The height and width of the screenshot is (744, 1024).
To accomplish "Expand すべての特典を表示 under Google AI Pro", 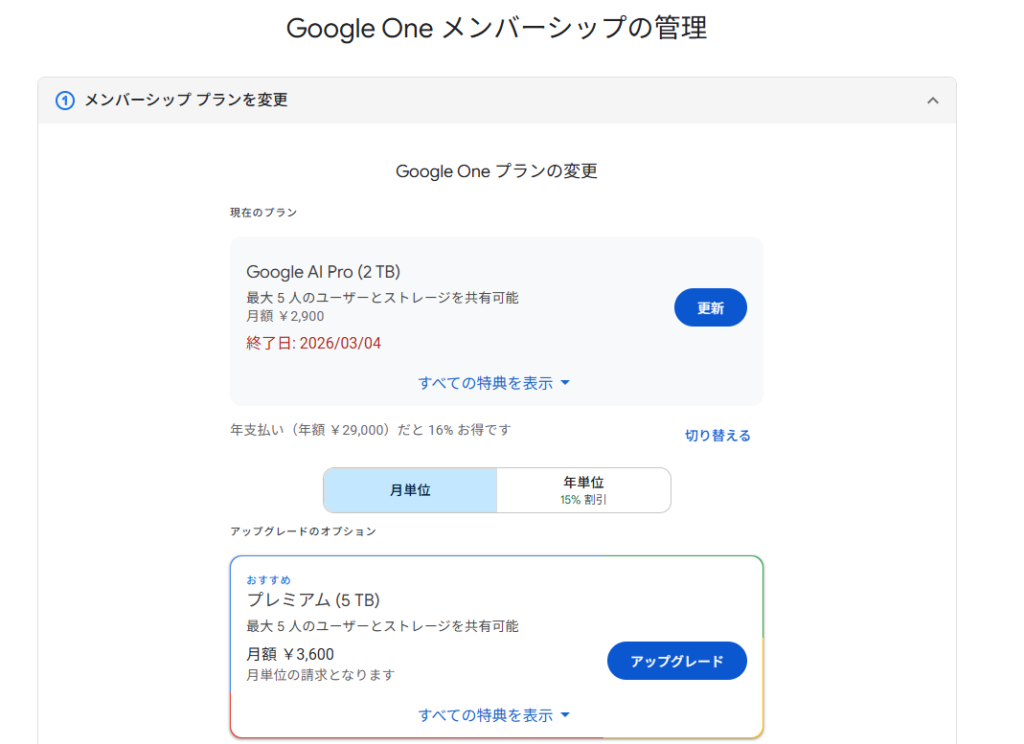I will [485, 383].
